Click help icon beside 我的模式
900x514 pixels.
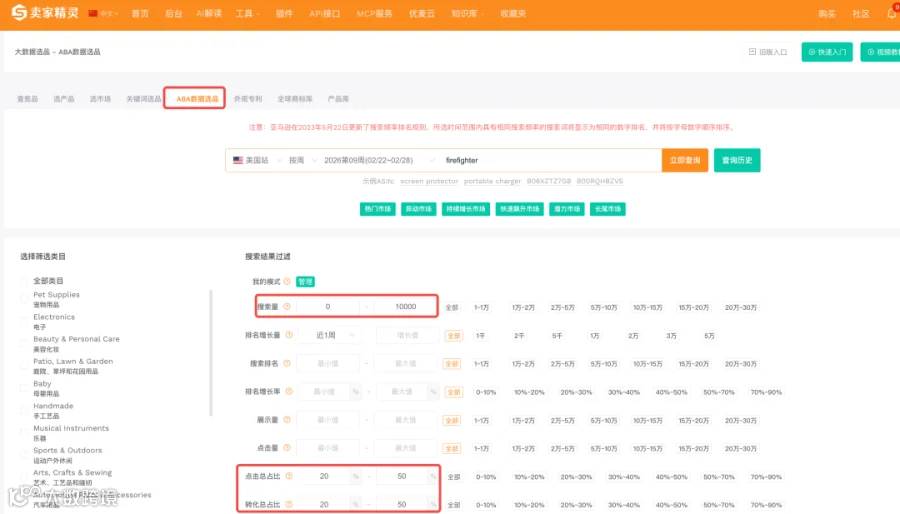click(287, 281)
